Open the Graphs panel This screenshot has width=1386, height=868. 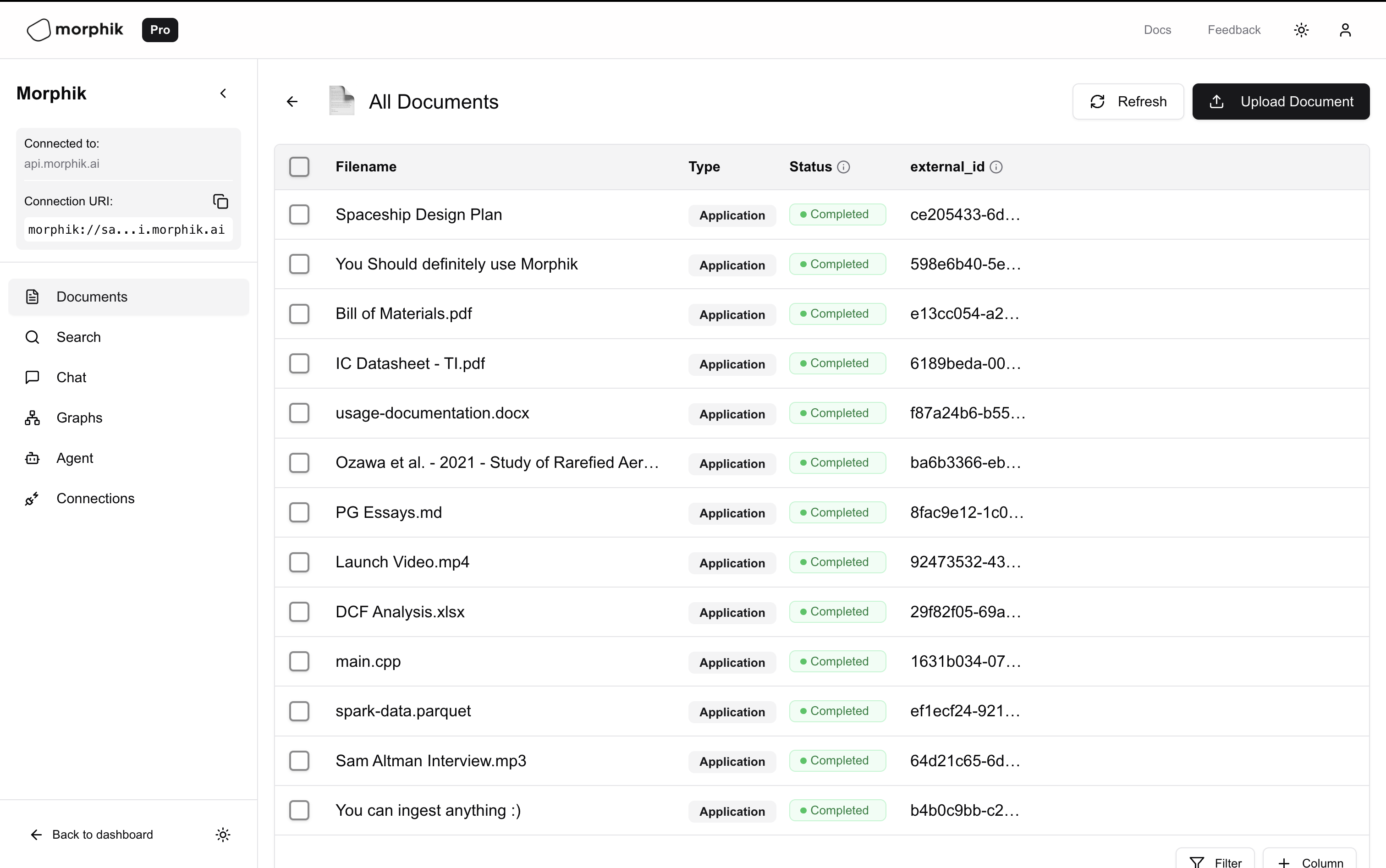(79, 418)
